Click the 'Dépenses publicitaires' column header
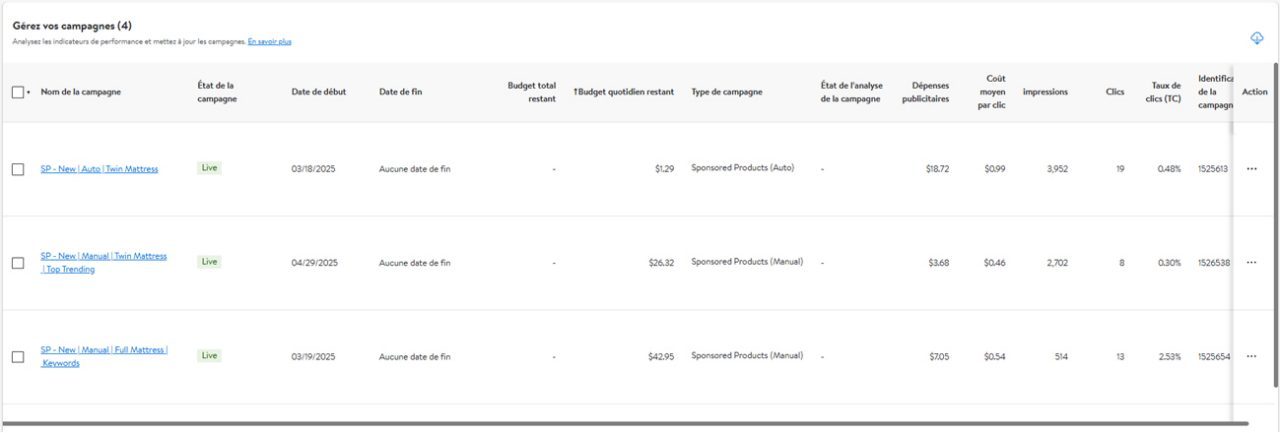Screen dimensions: 1280x433 click(925, 92)
